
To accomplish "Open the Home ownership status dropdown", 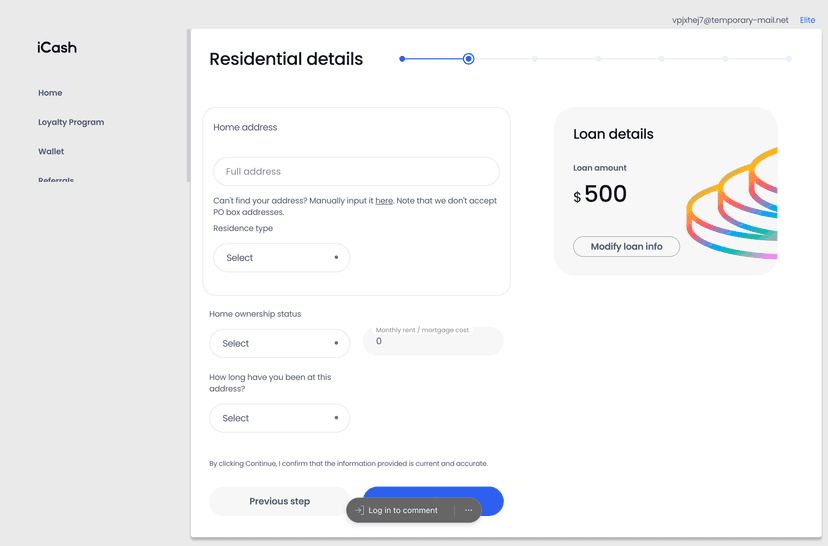I will pos(279,343).
